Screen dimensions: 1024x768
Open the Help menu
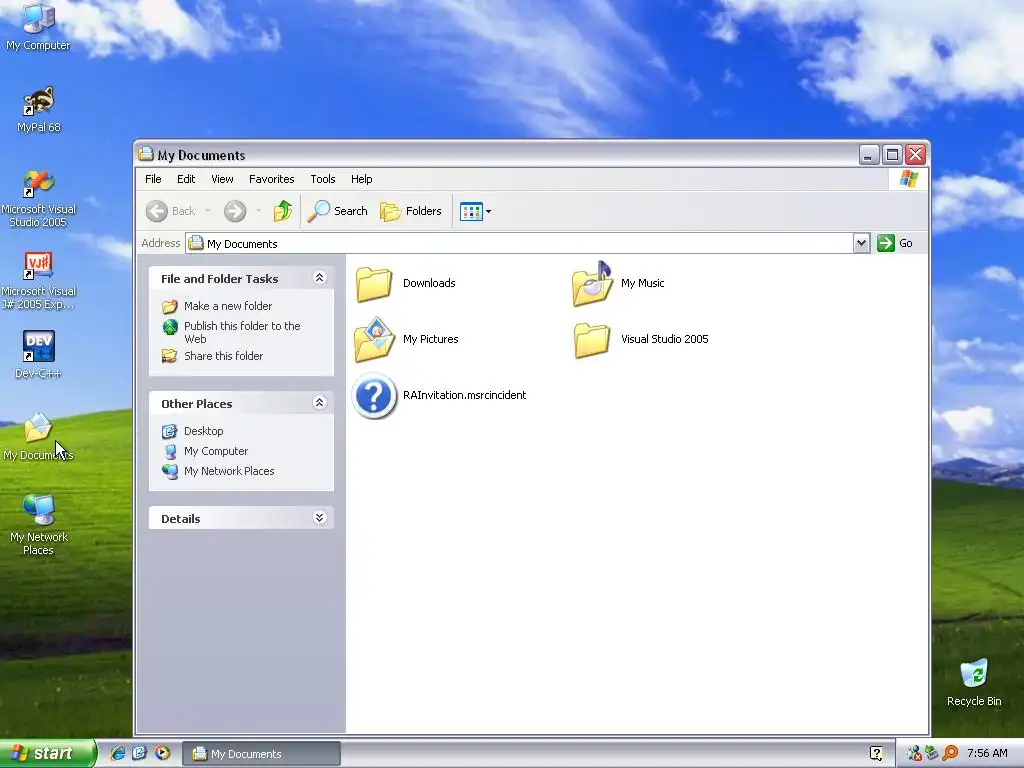pos(361,179)
